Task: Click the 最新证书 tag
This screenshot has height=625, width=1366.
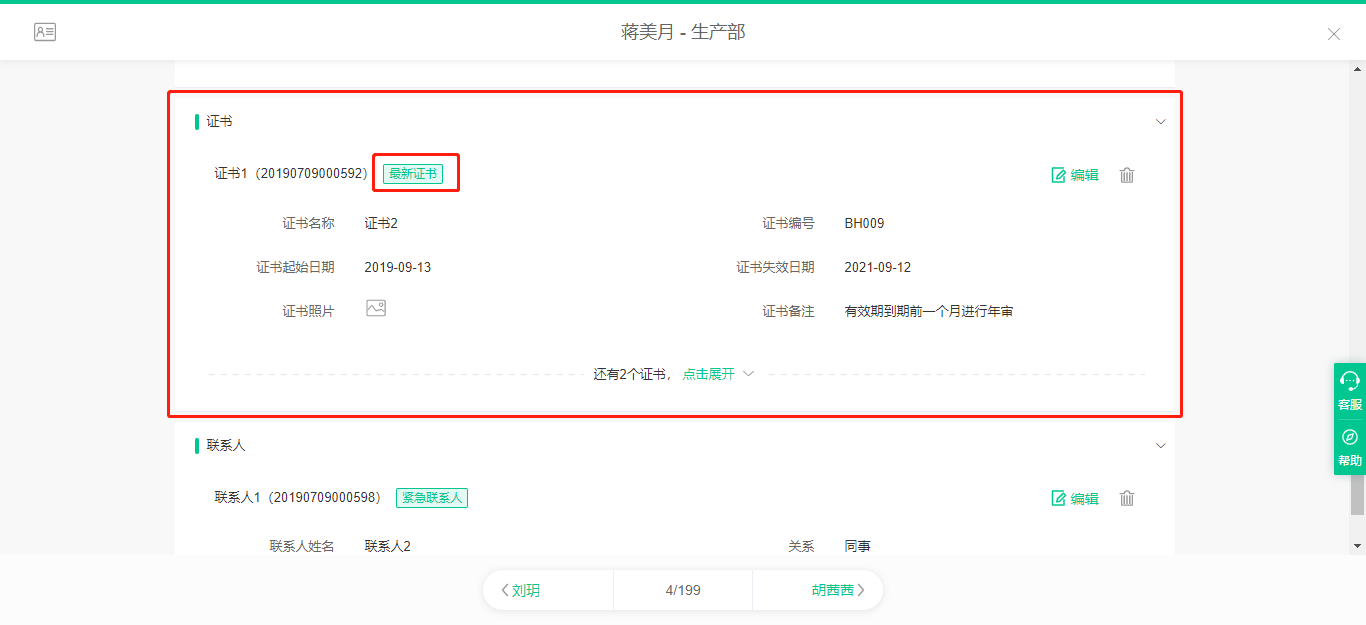Action: 413,174
